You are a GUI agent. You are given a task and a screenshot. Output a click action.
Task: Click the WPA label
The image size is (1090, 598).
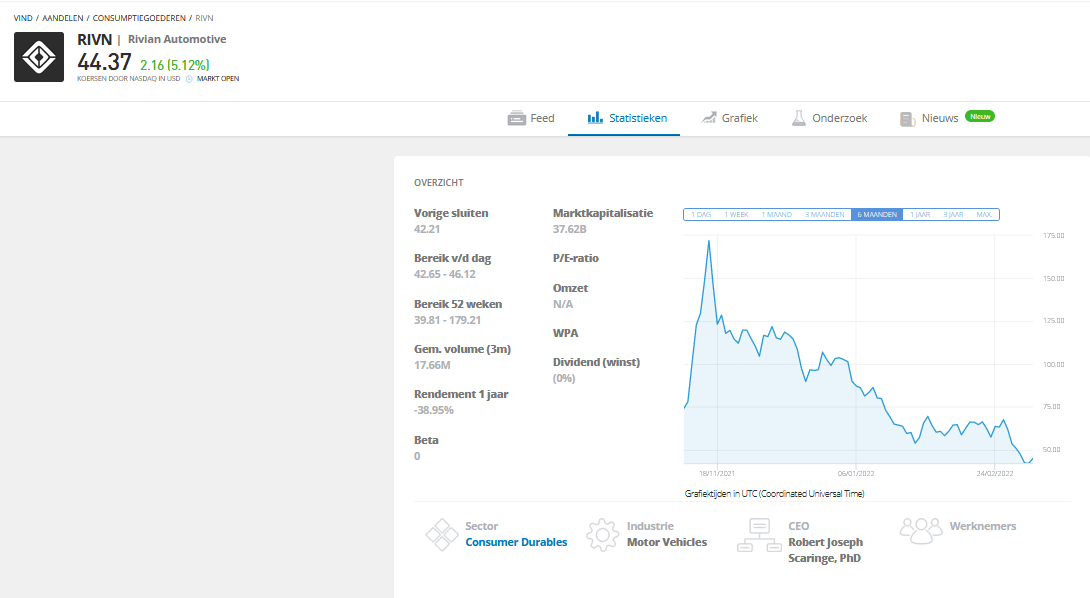click(566, 333)
